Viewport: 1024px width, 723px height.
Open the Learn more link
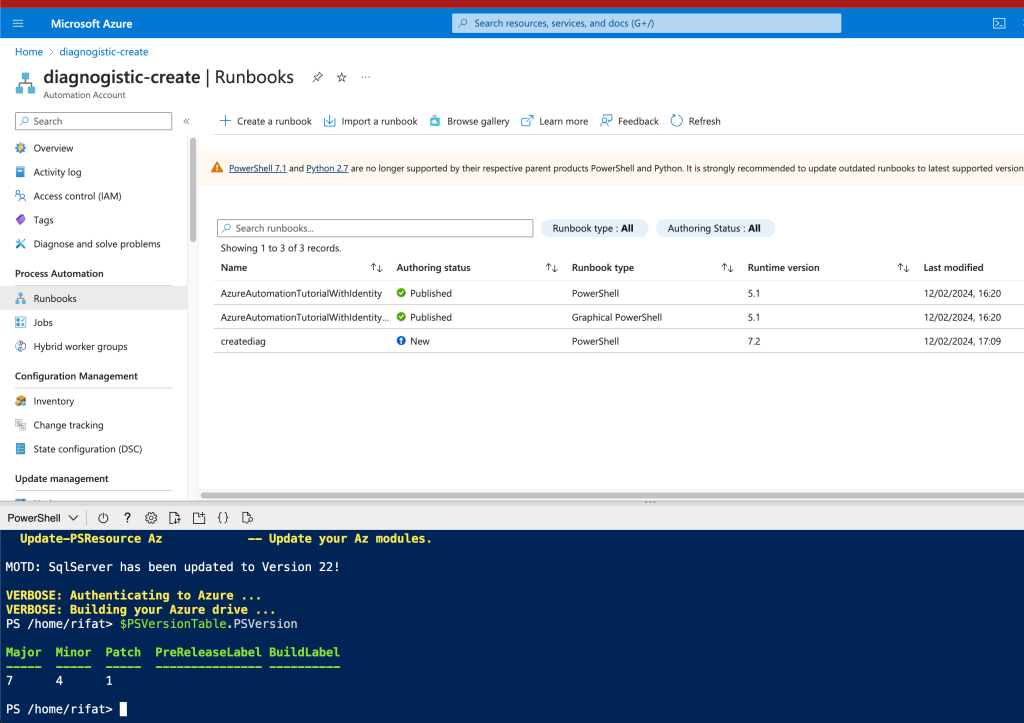(554, 121)
